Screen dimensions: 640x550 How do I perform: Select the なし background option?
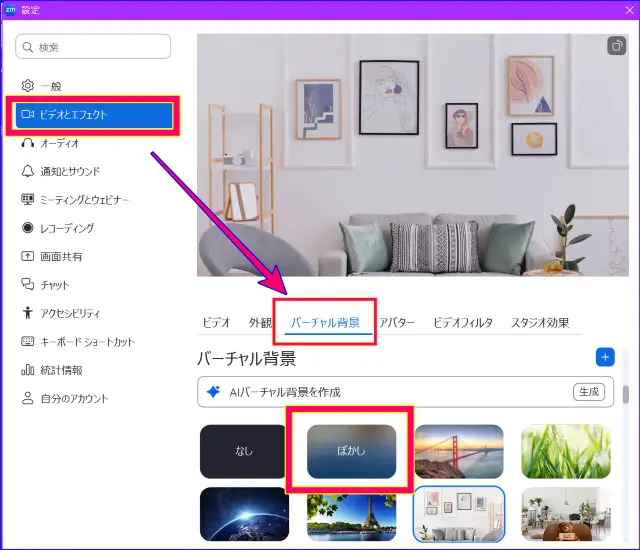point(244,451)
